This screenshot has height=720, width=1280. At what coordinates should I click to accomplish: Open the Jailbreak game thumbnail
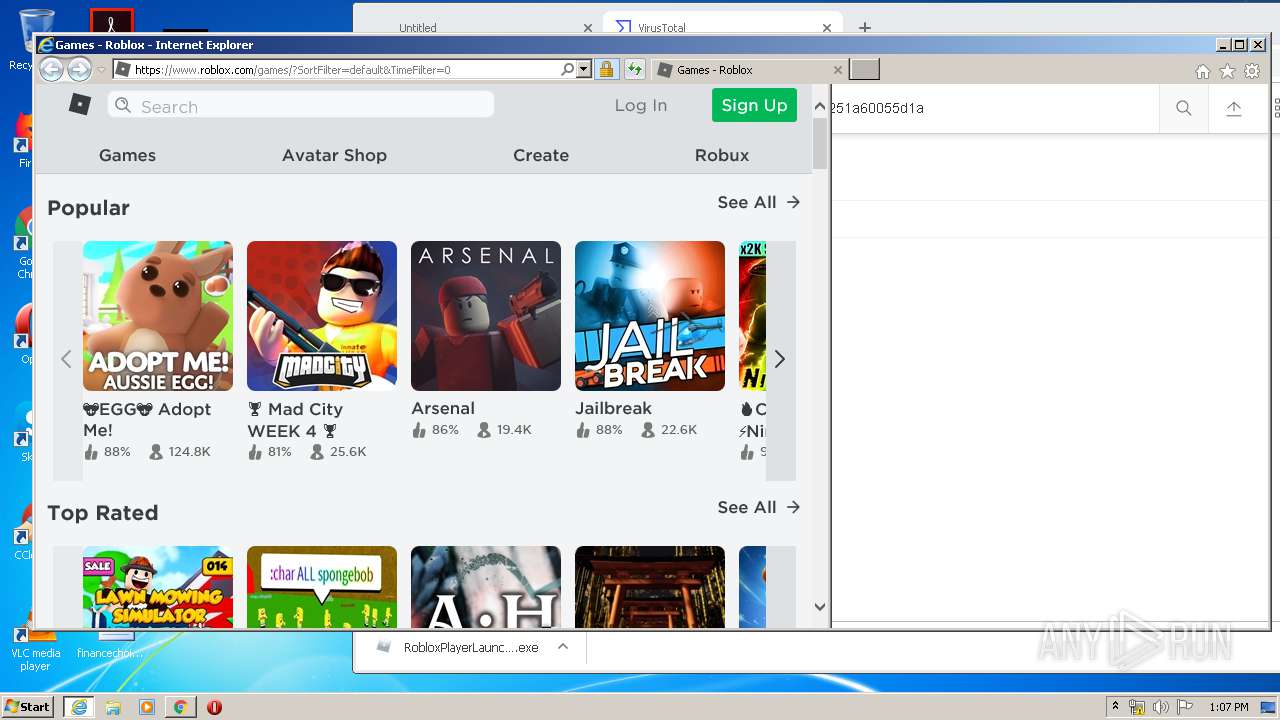tap(650, 316)
